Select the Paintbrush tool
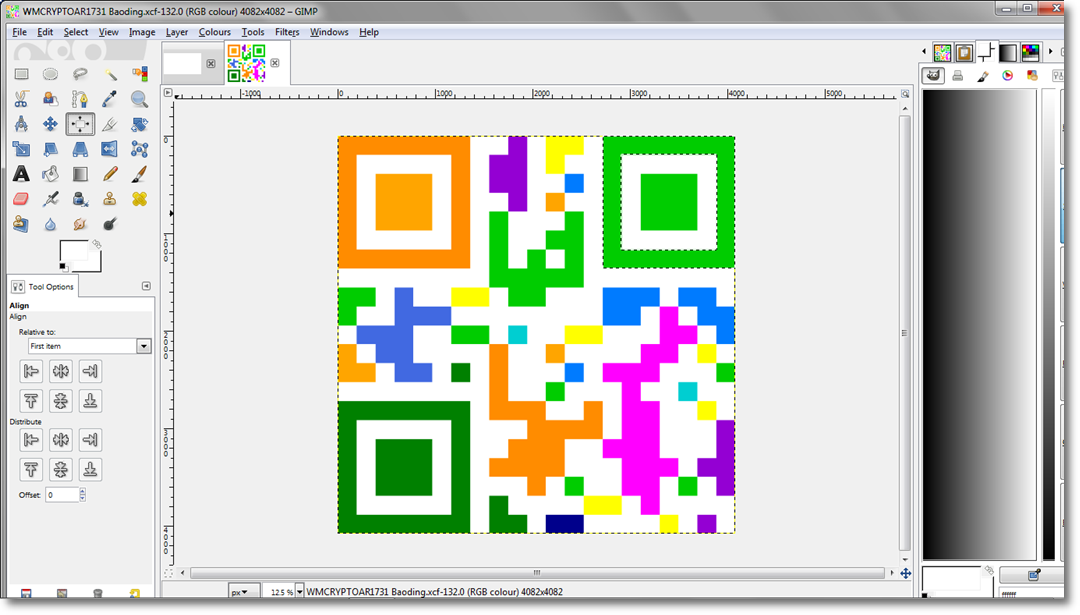Viewport: 1080px width, 615px height. (x=139, y=174)
